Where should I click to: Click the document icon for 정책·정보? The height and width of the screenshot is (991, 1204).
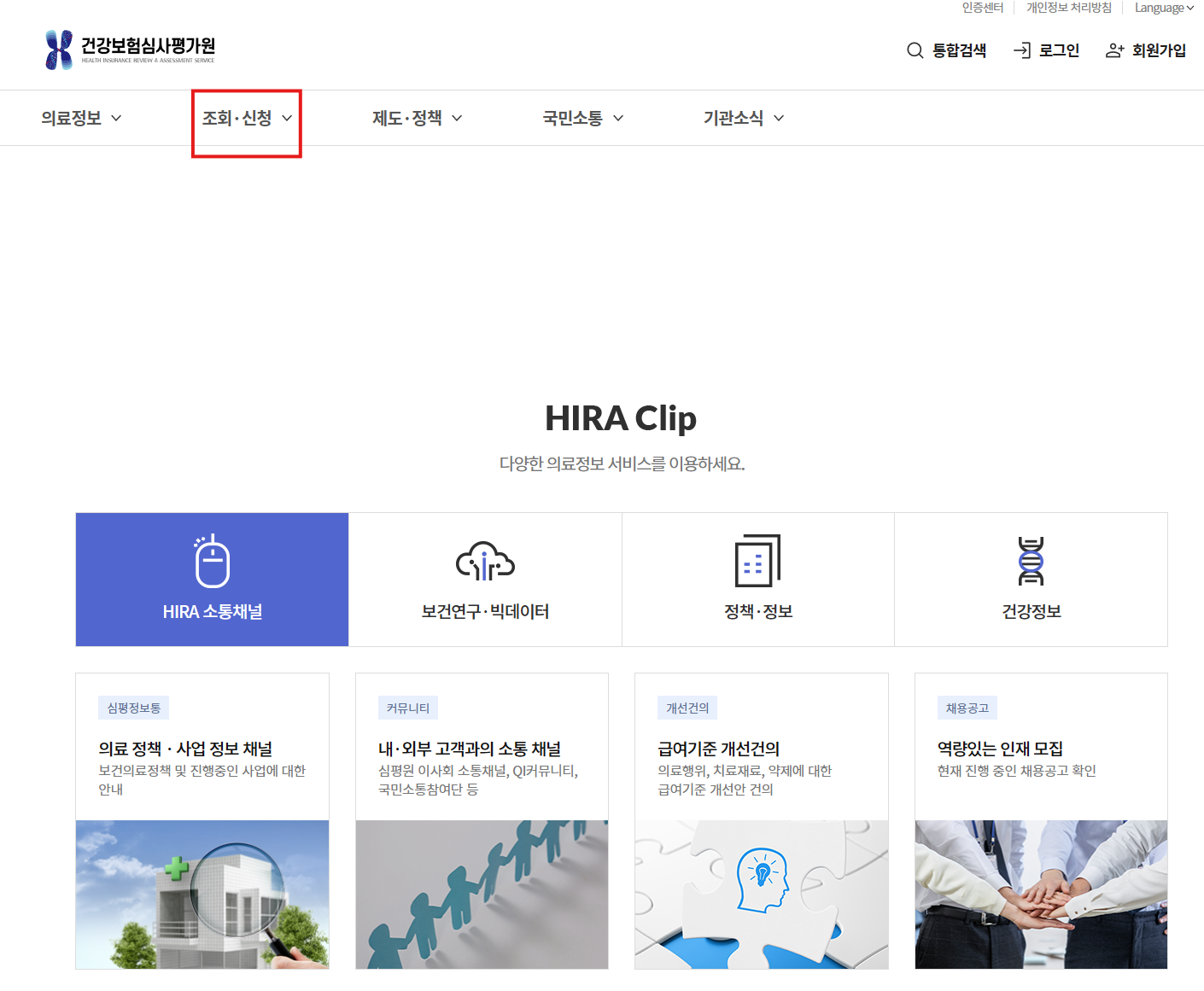[x=758, y=561]
